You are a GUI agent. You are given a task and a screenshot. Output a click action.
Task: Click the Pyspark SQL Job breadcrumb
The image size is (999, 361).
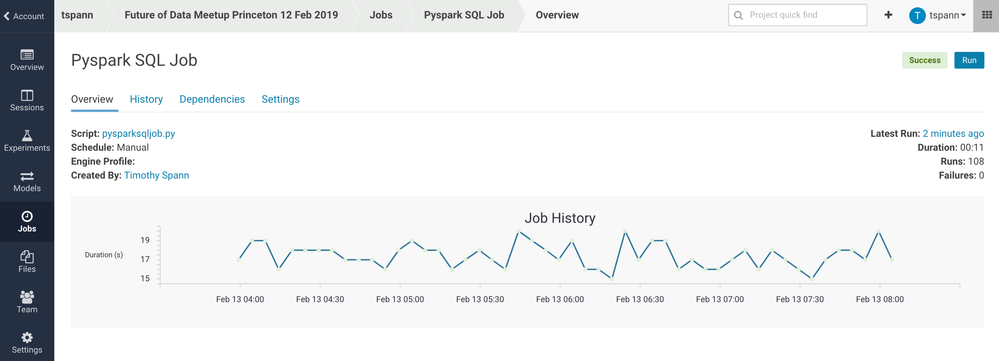(x=464, y=15)
